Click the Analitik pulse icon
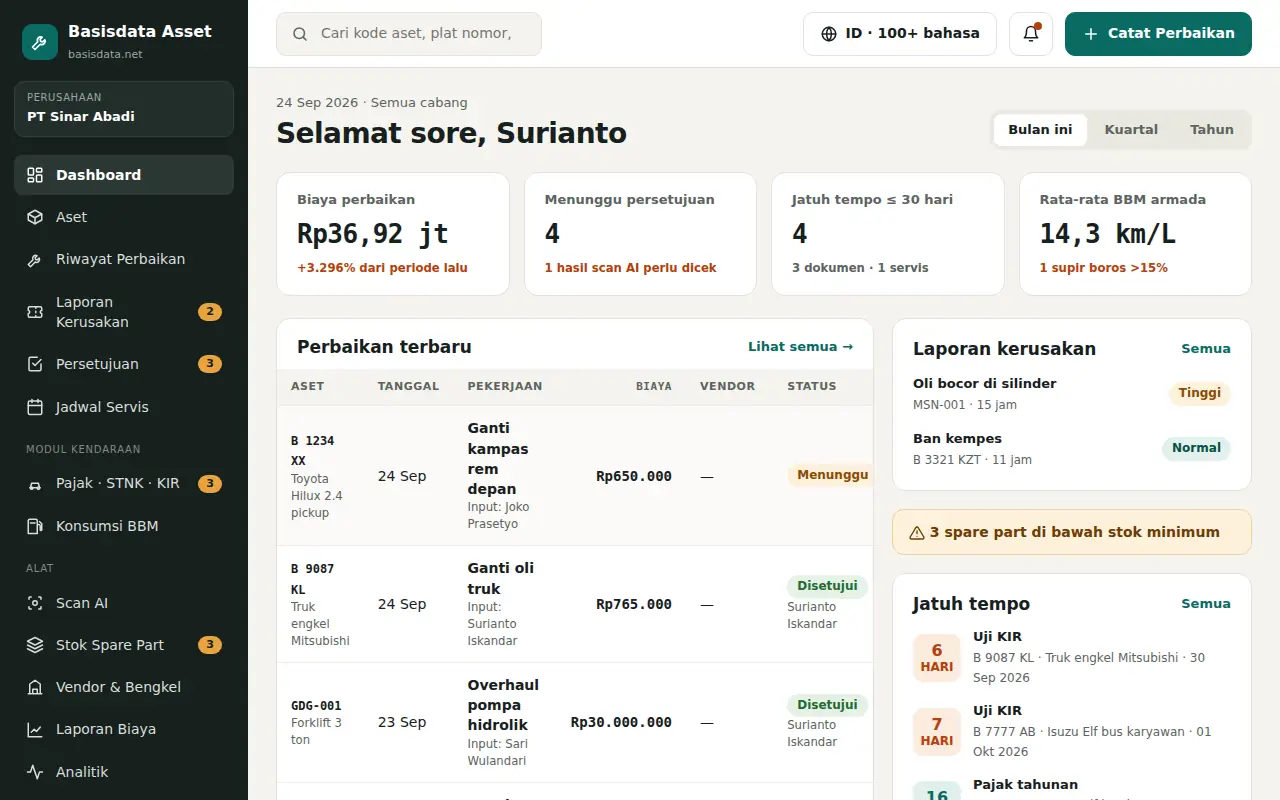Viewport: 1280px width, 800px height. pyautogui.click(x=35, y=772)
